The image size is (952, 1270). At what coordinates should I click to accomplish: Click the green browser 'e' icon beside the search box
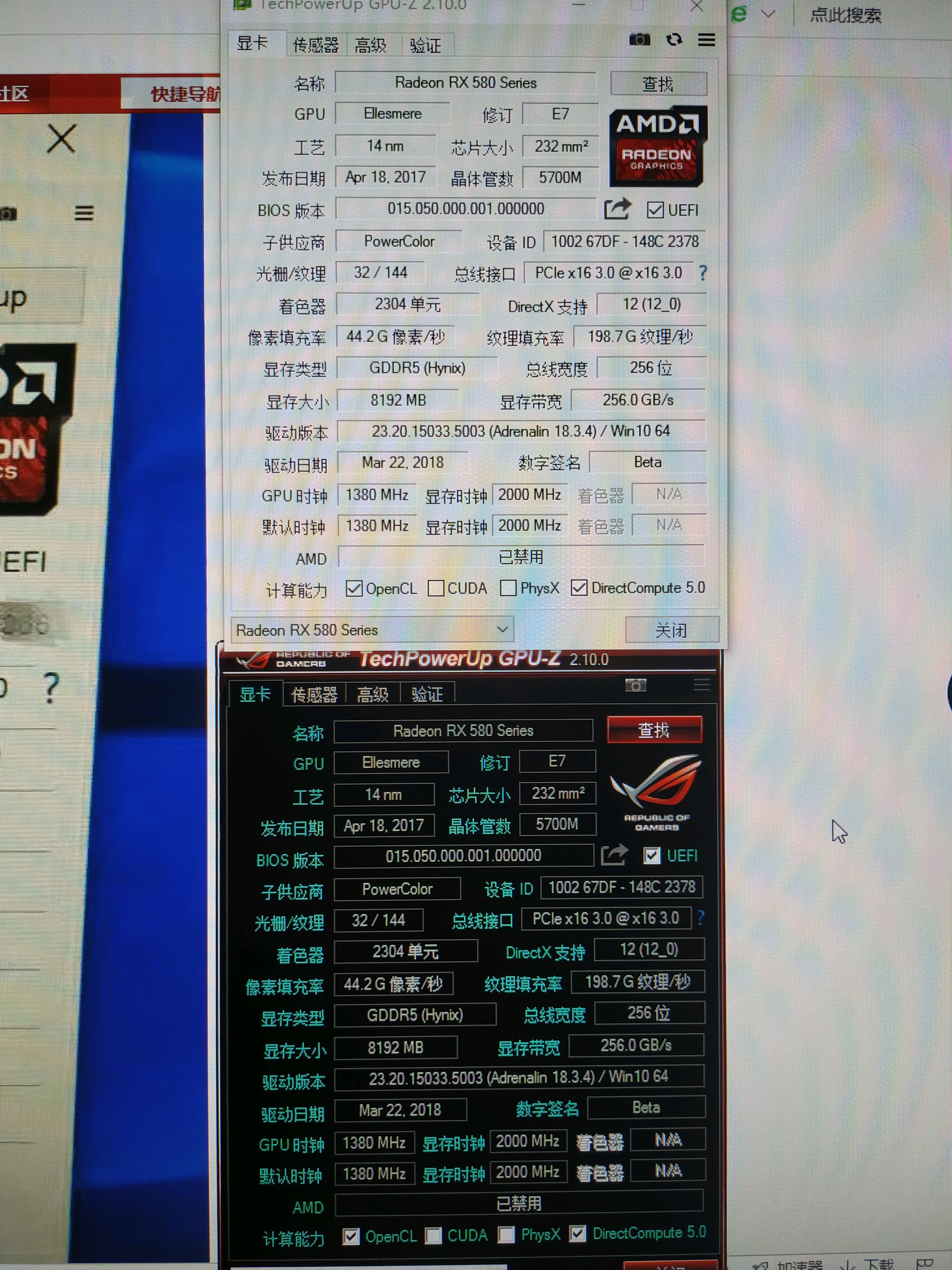point(740,13)
